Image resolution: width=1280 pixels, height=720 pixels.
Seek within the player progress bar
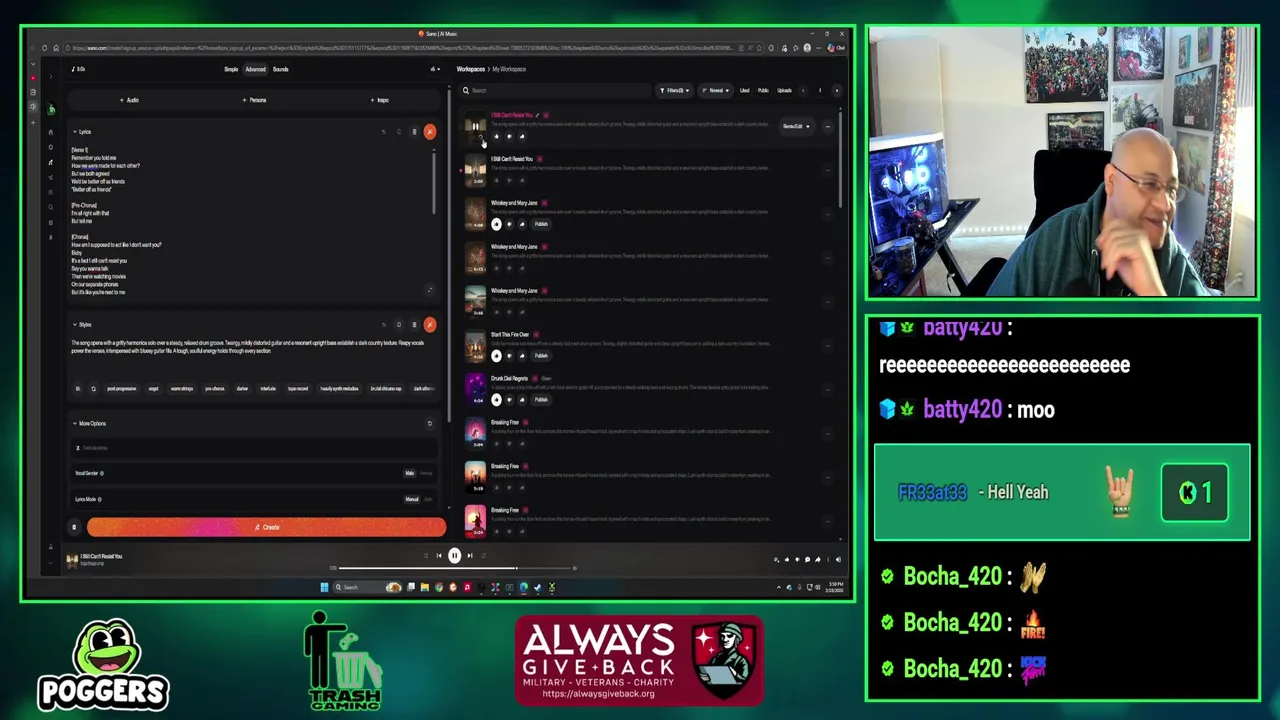[x=455, y=568]
